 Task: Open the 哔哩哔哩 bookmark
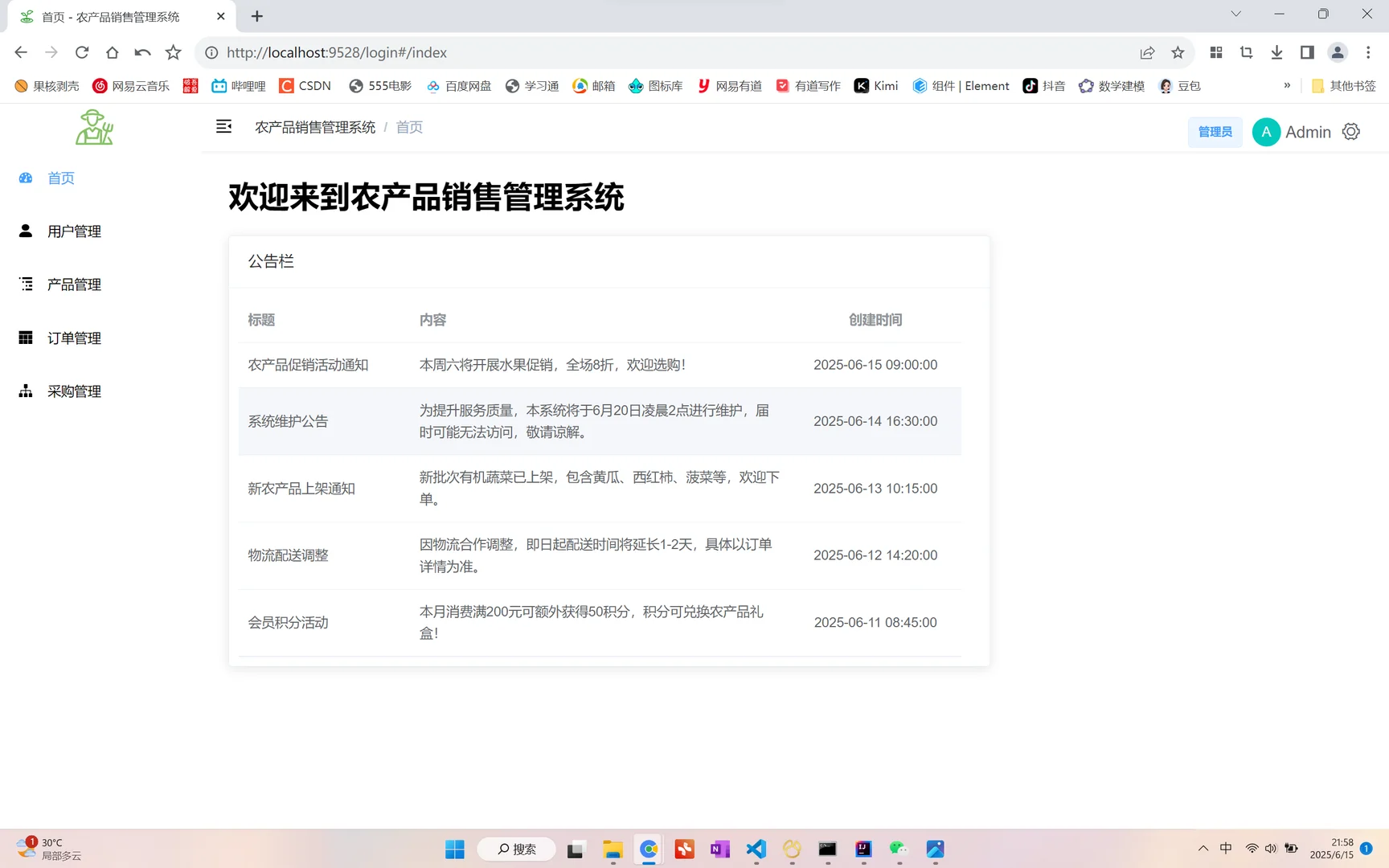click(x=238, y=85)
